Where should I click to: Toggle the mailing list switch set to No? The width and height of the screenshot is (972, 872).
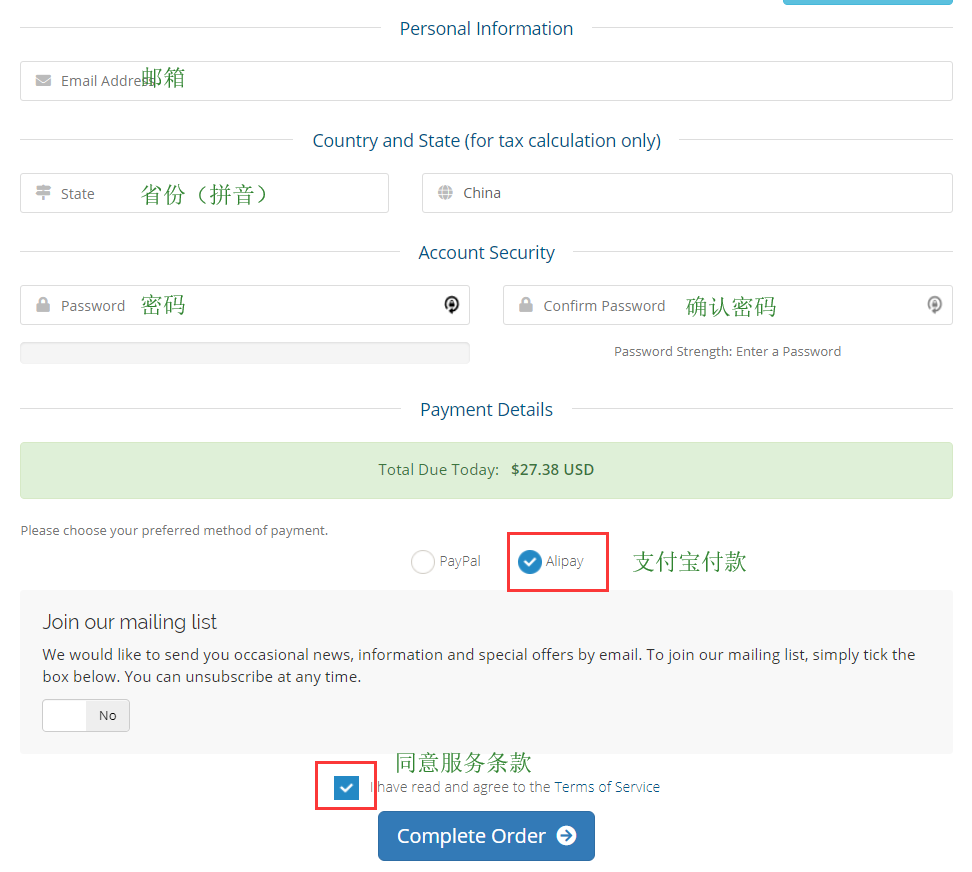point(86,715)
